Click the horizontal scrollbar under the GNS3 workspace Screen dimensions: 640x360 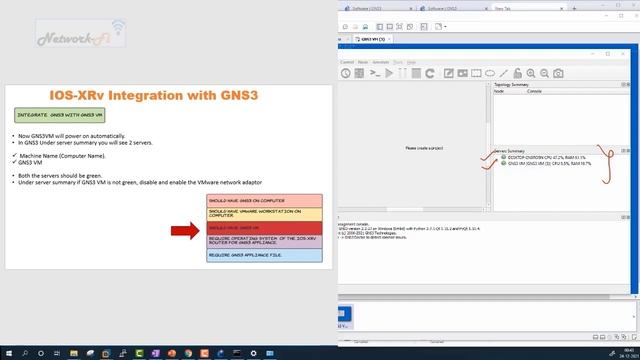(411, 209)
